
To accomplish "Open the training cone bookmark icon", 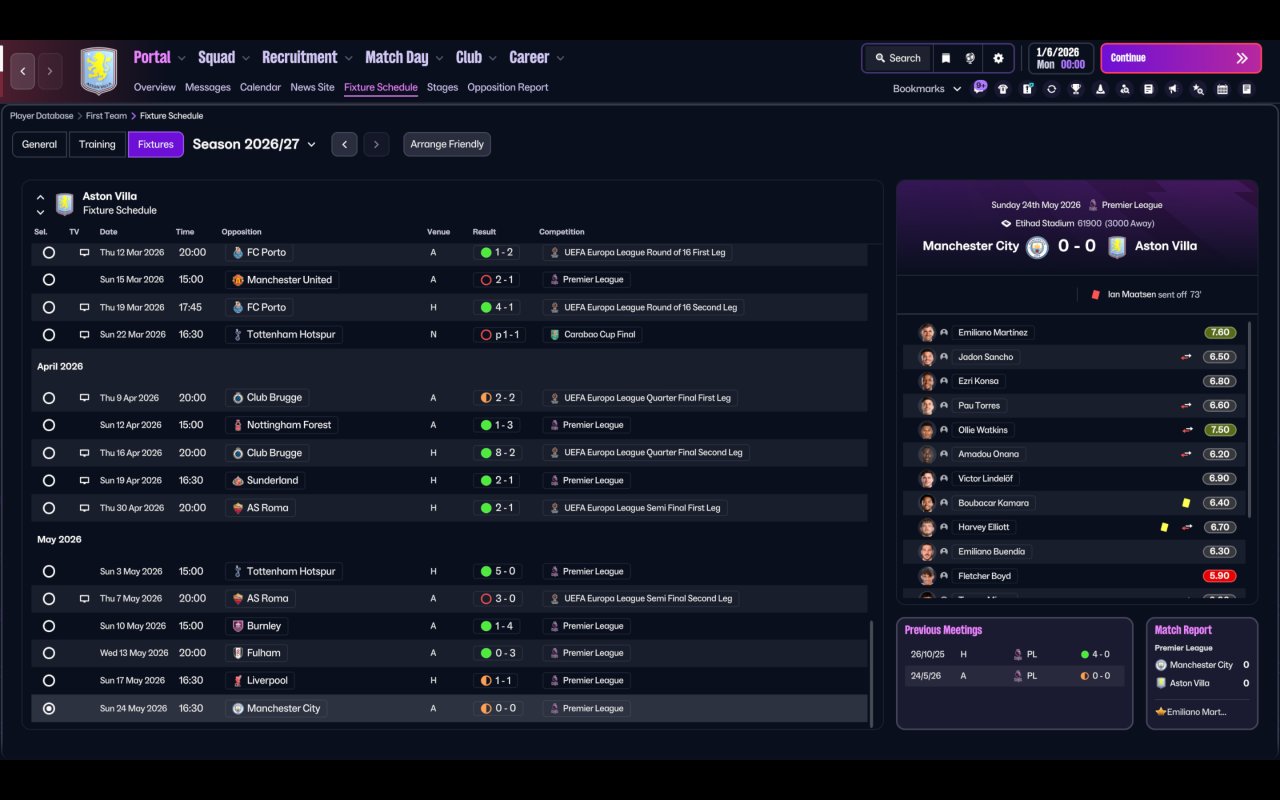I will tap(1100, 89).
